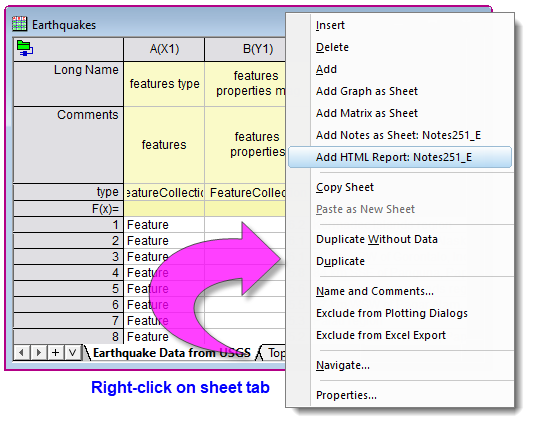533x426 pixels.
Task: Choose Duplicate Without Data
Action: [377, 239]
